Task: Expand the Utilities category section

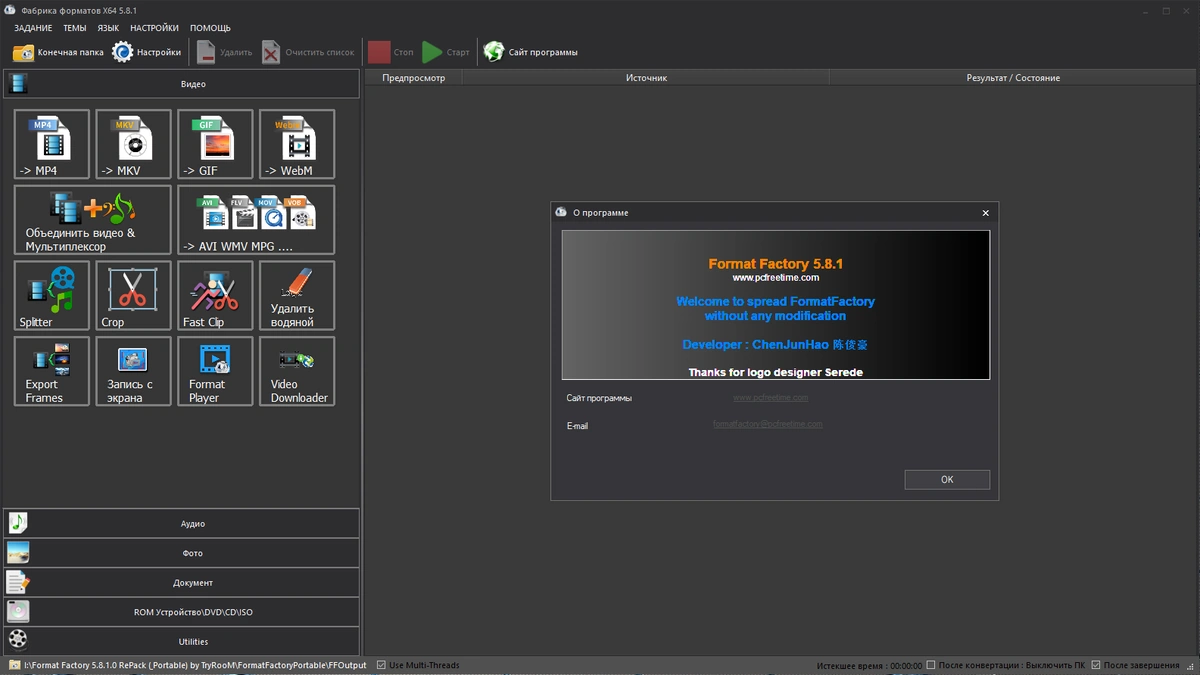Action: click(x=181, y=641)
